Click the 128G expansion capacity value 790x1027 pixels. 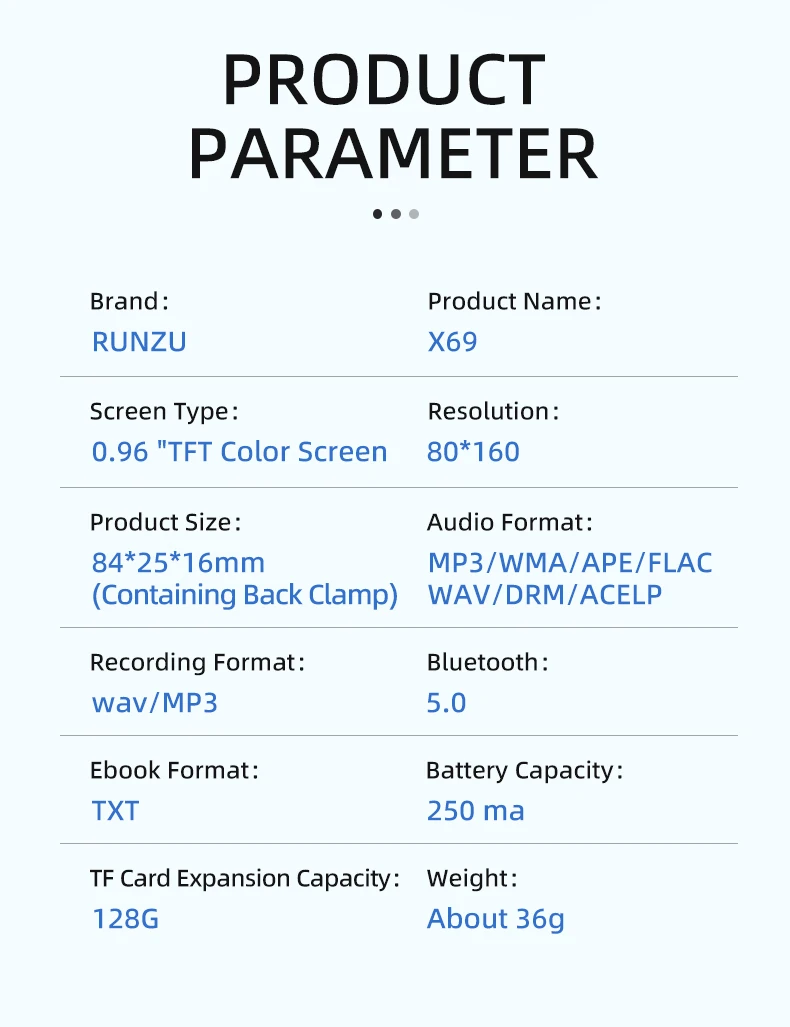click(125, 919)
